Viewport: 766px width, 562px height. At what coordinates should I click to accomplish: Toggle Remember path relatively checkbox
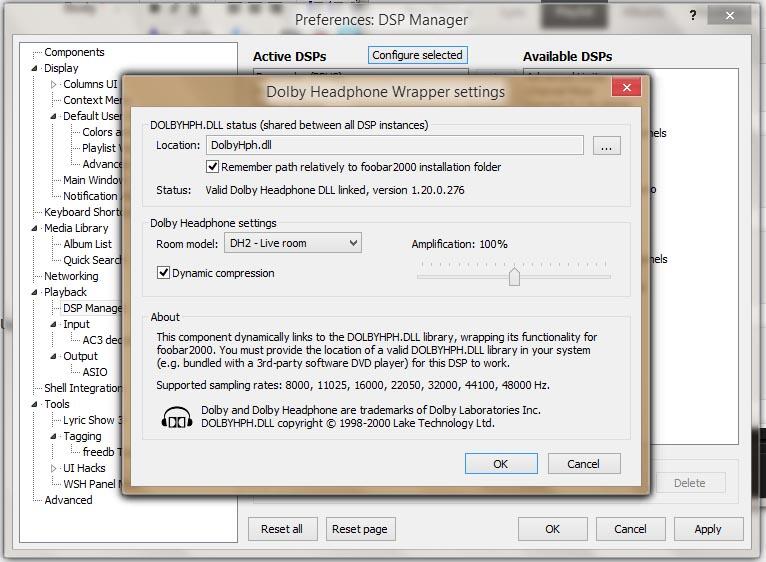(x=212, y=167)
